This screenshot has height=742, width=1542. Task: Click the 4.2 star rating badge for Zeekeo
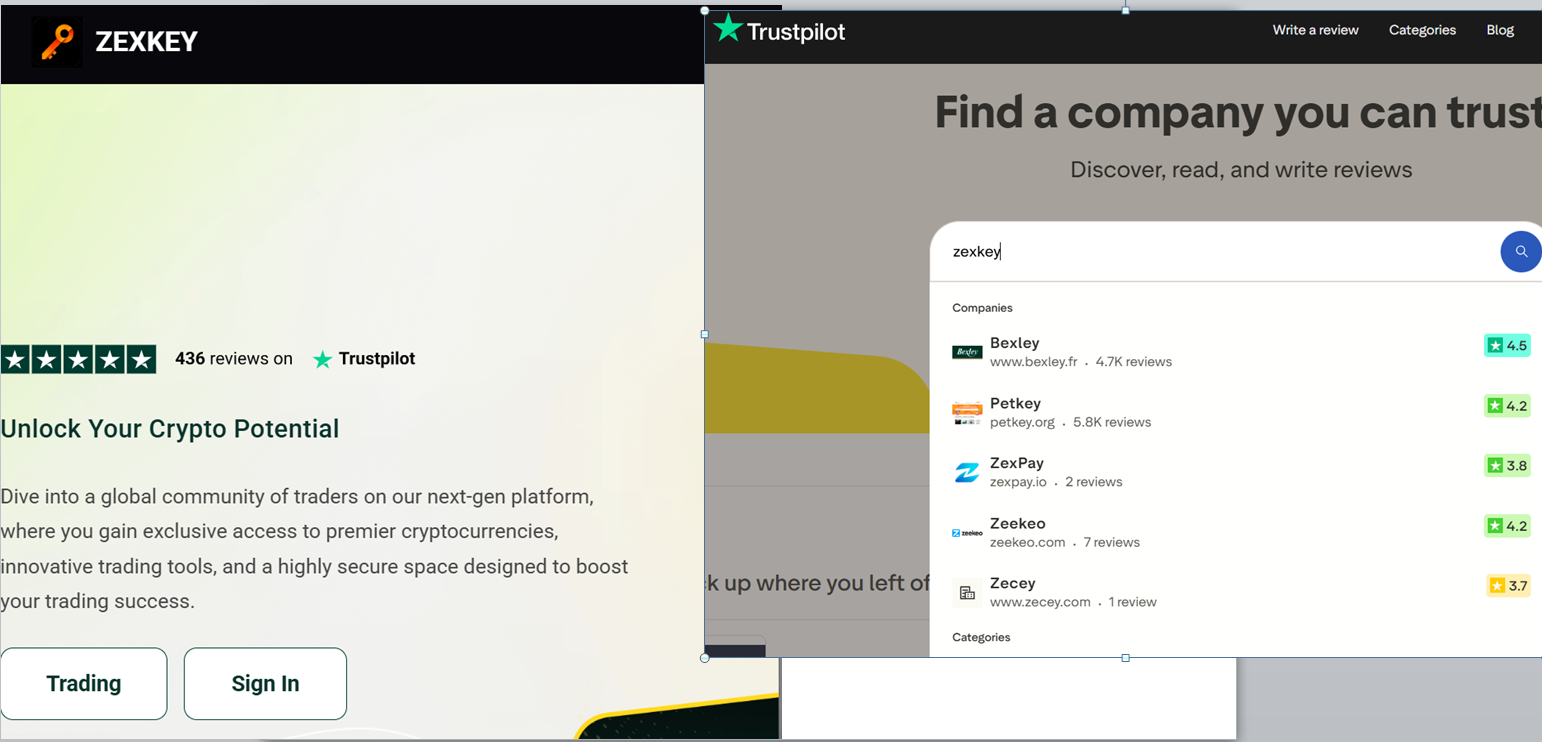point(1507,526)
